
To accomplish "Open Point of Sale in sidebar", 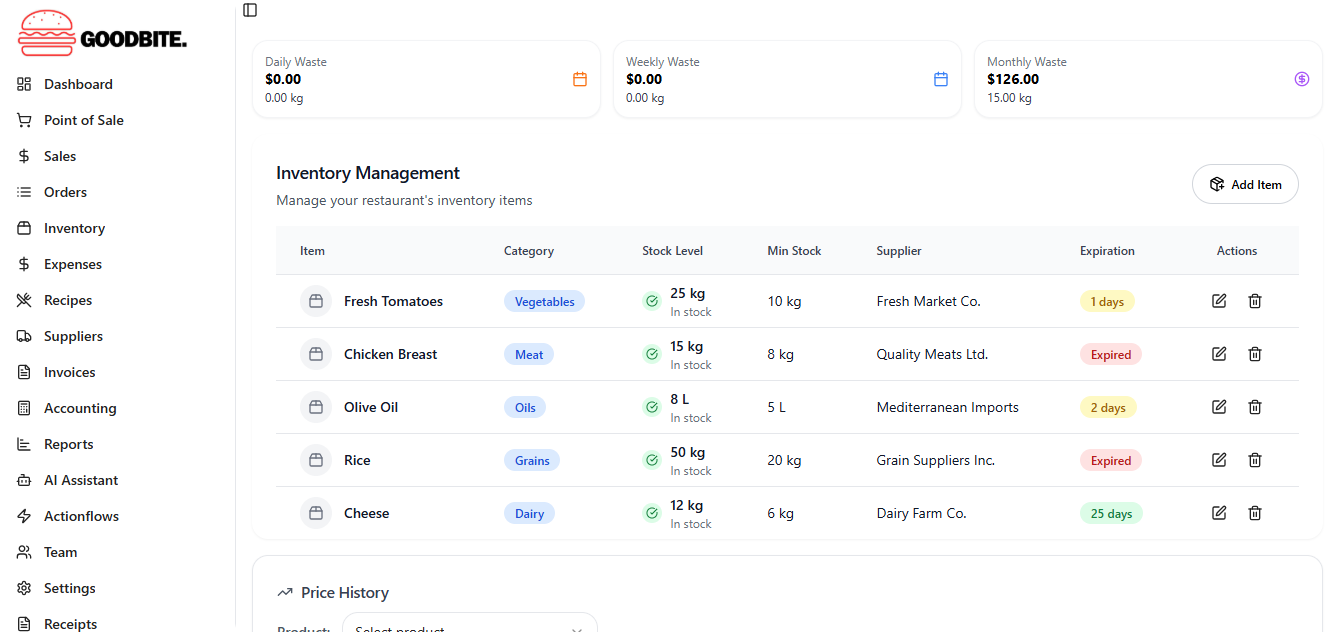I will coord(84,120).
